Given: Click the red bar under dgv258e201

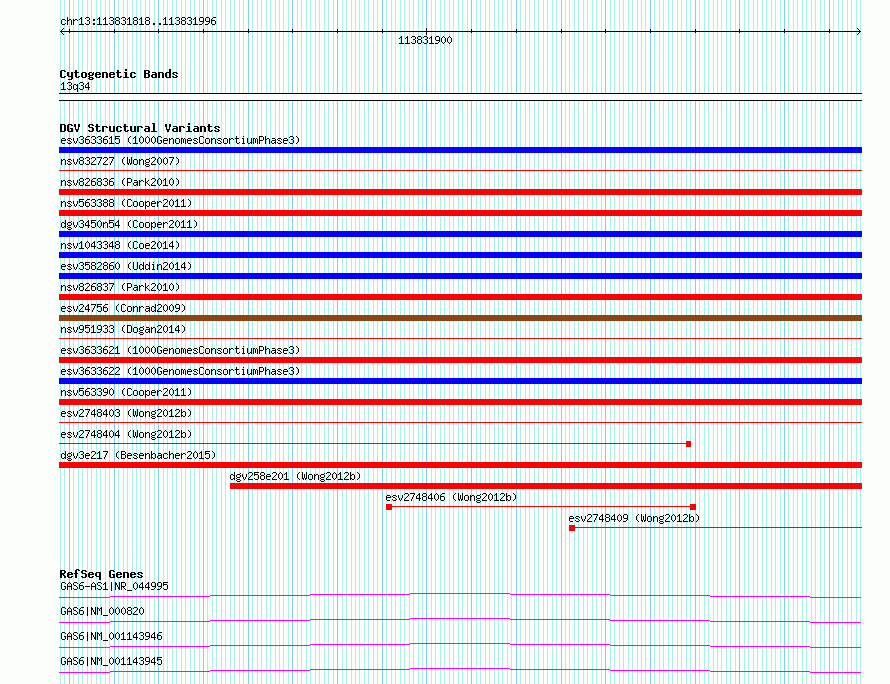Looking at the screenshot, I should [x=546, y=486].
